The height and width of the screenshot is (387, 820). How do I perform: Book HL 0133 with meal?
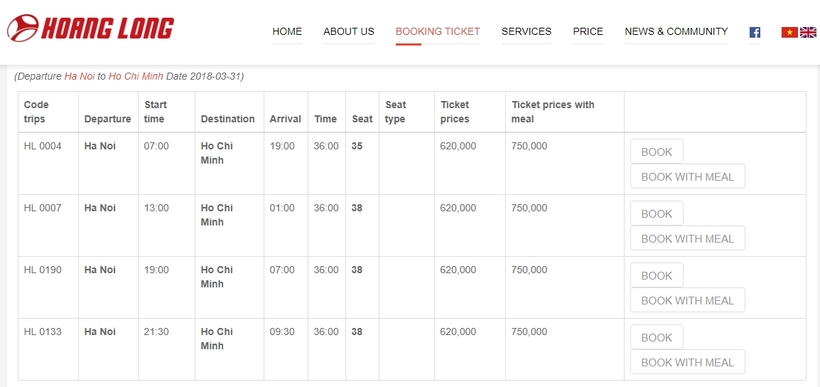[688, 362]
